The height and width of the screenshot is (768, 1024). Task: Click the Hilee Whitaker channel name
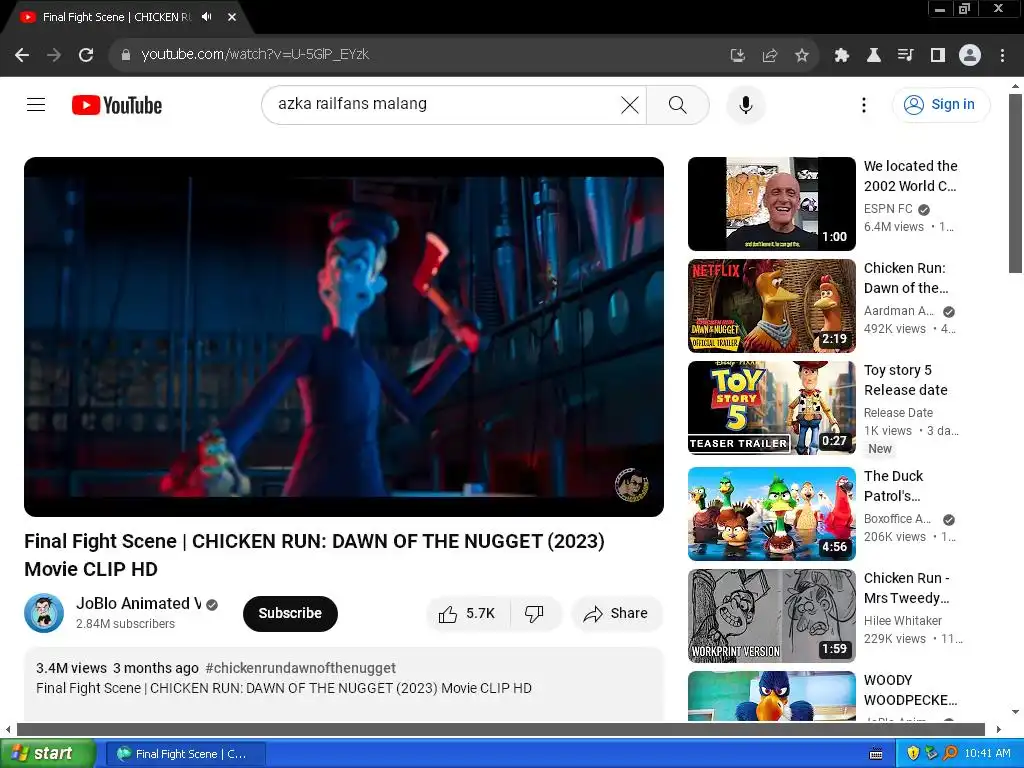[903, 620]
